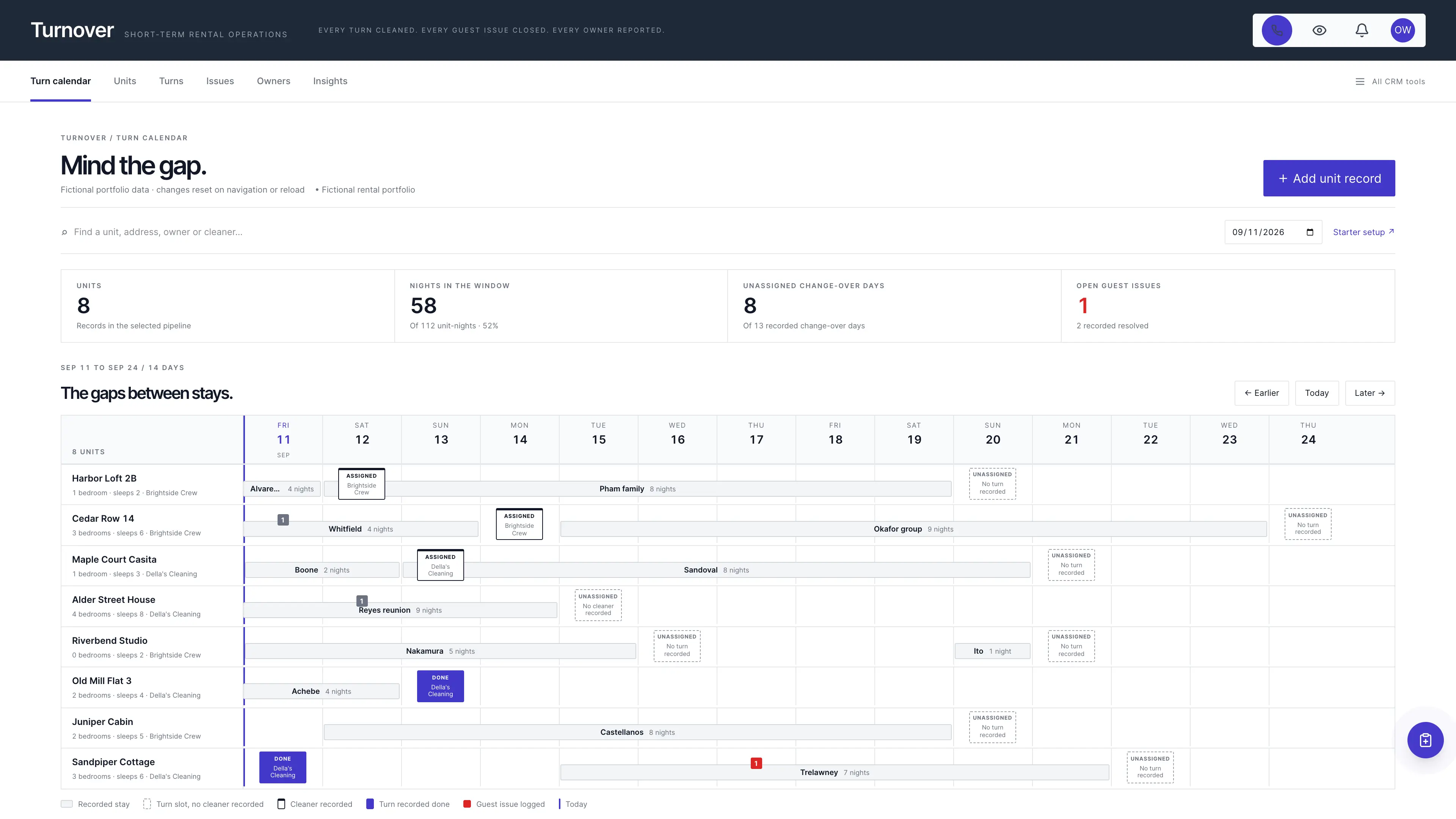Click the floating clipboard button

click(1425, 740)
